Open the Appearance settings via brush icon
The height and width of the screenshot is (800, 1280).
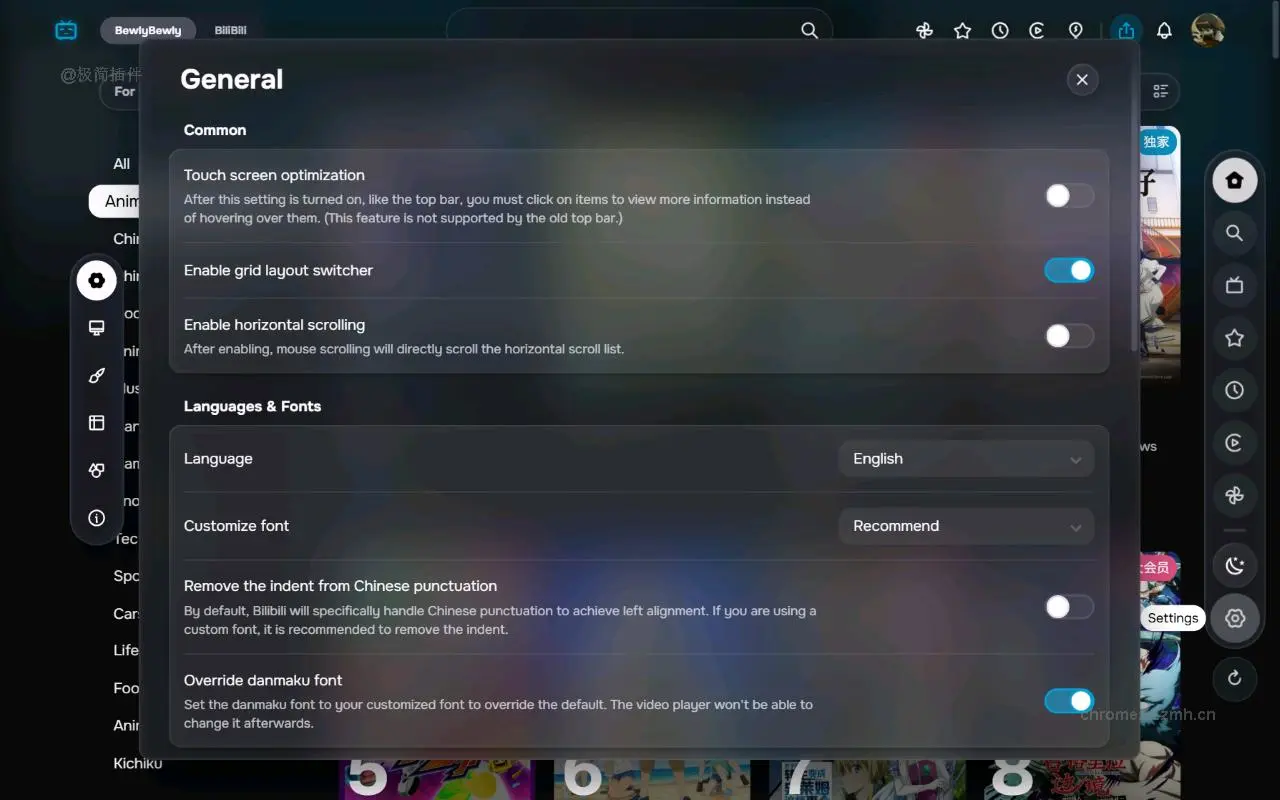96,375
